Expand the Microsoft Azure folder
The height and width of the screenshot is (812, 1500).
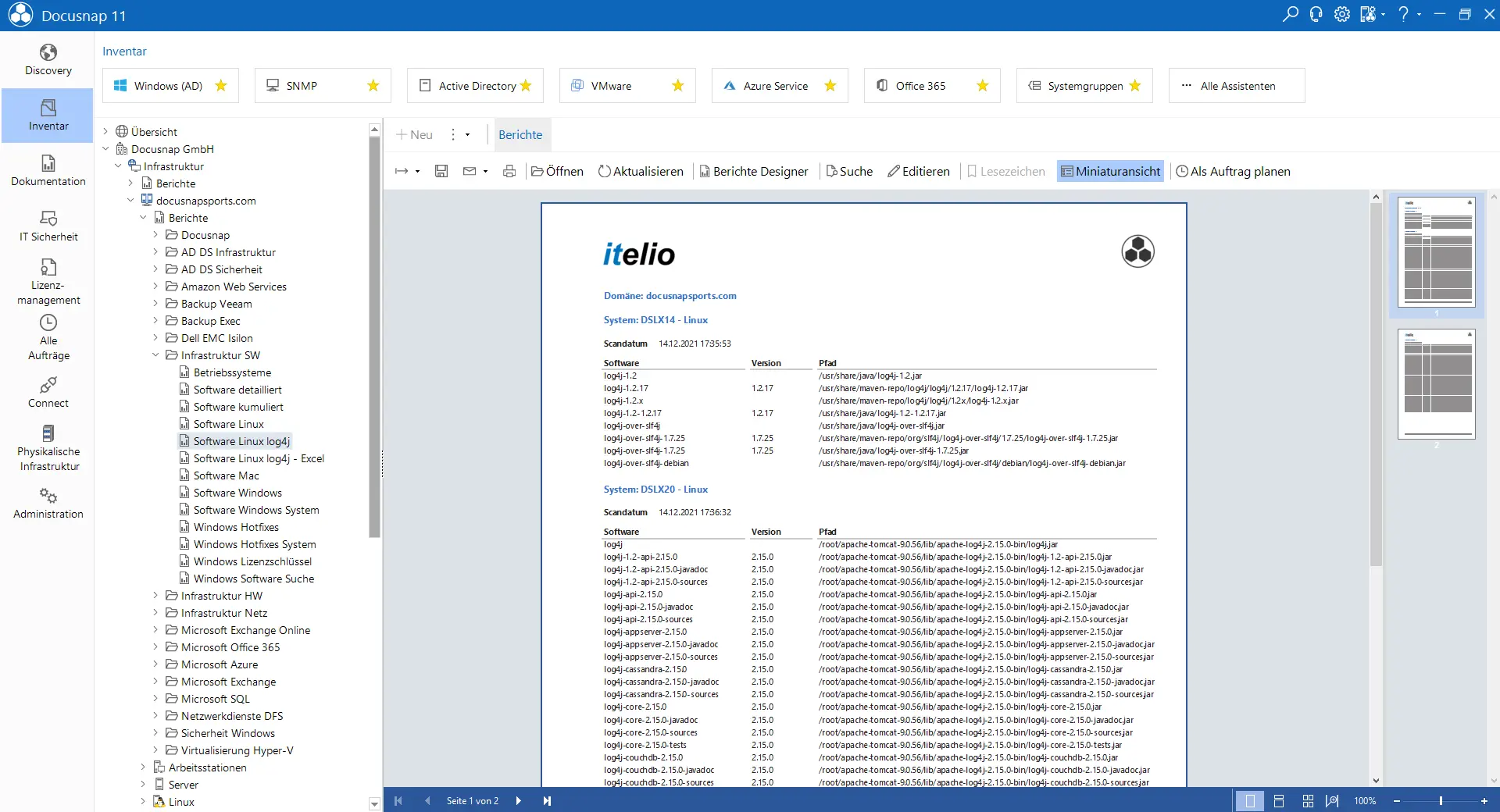[x=155, y=664]
